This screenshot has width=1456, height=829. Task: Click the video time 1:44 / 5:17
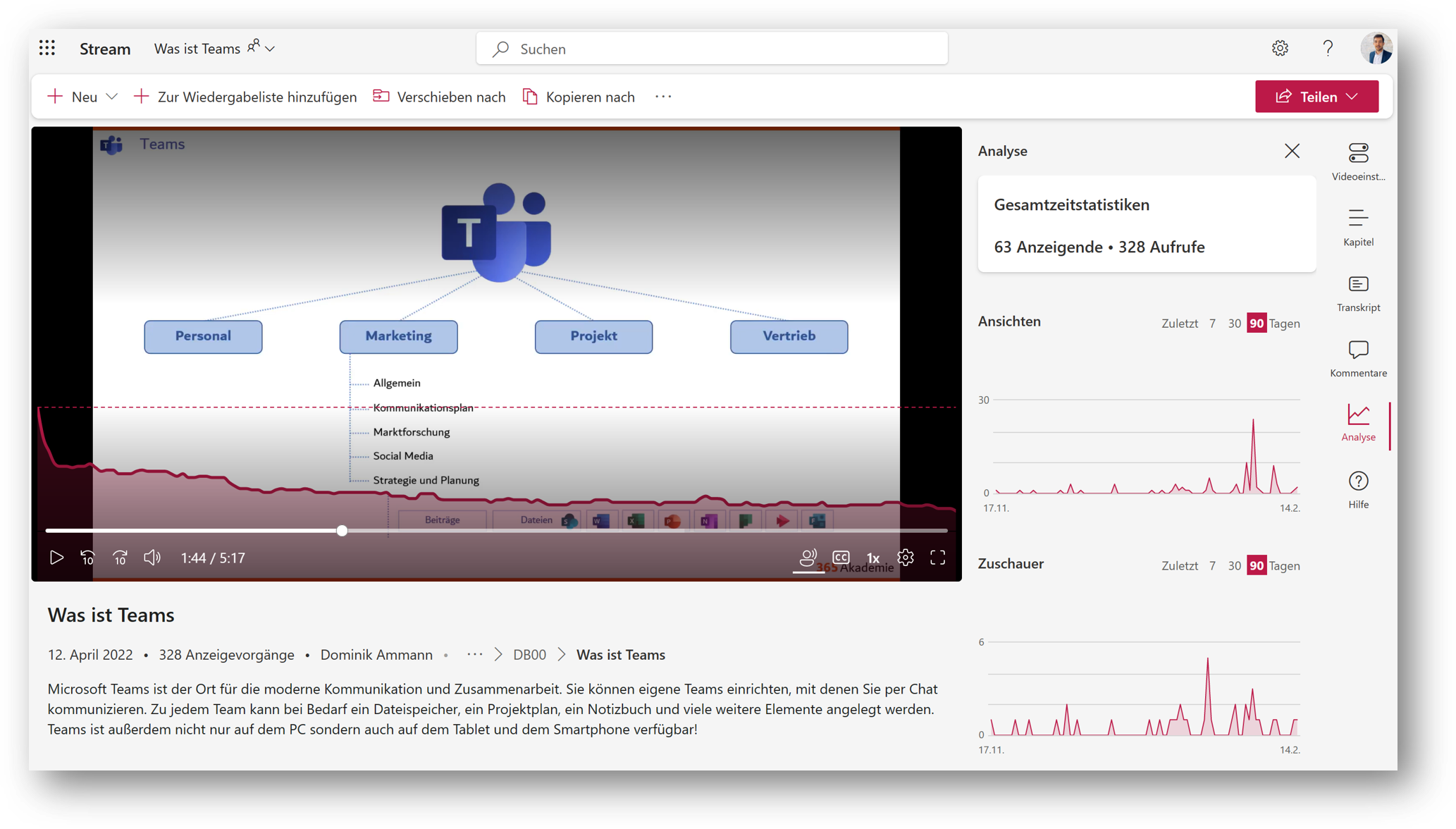coord(213,558)
